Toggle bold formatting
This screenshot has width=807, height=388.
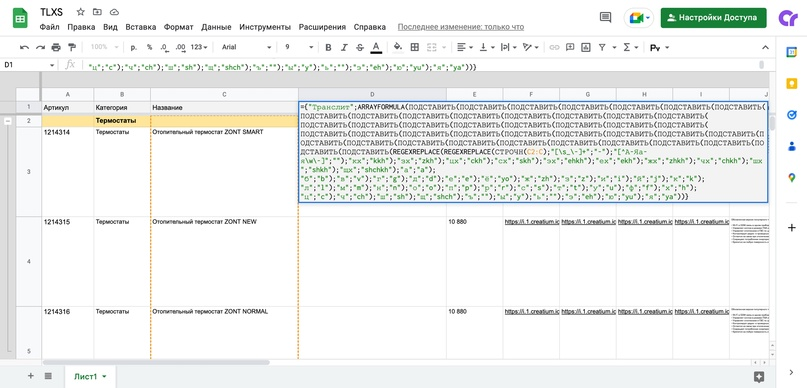coord(328,47)
